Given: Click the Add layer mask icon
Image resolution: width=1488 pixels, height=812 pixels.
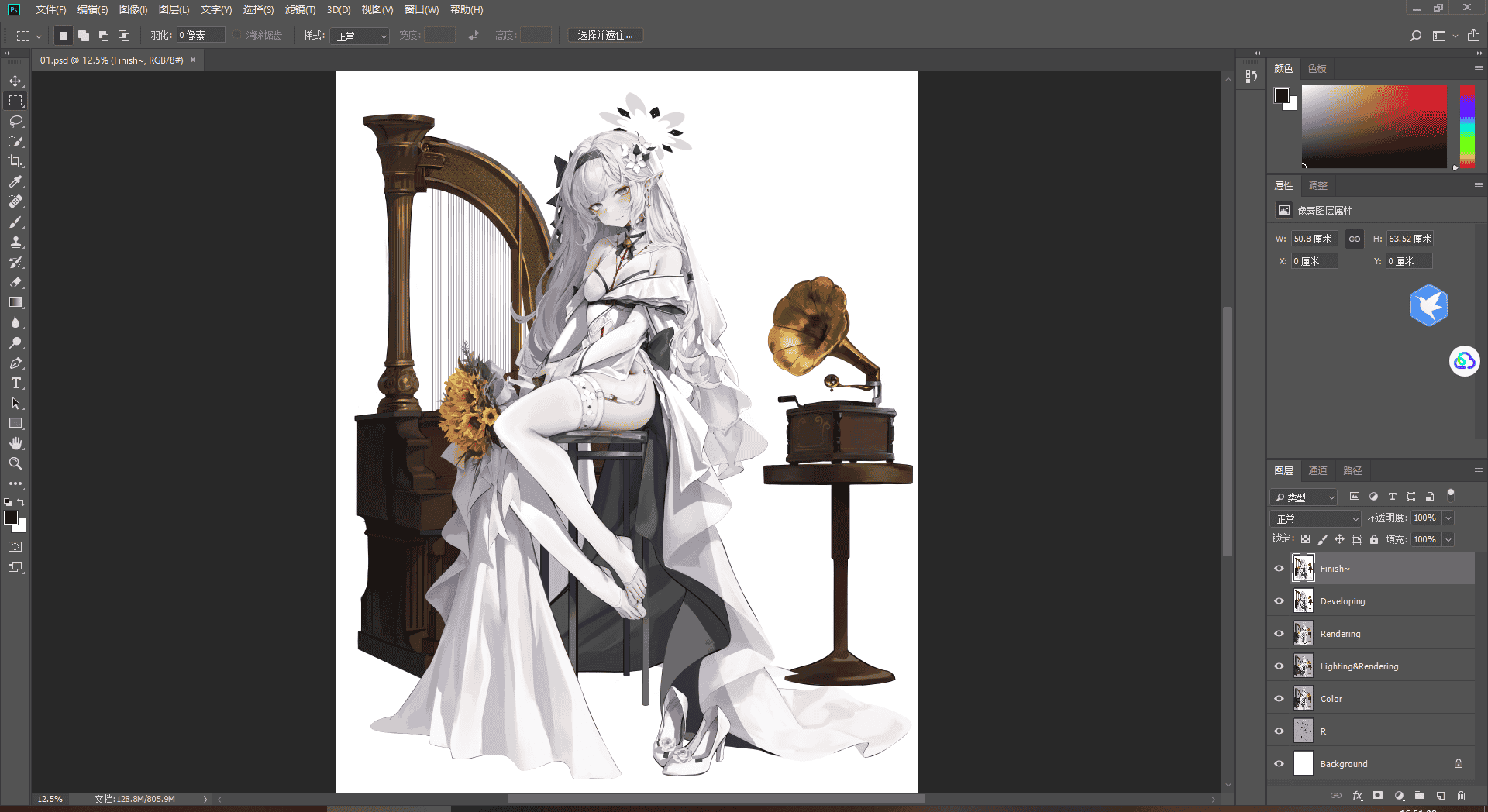Looking at the screenshot, I should (1377, 796).
